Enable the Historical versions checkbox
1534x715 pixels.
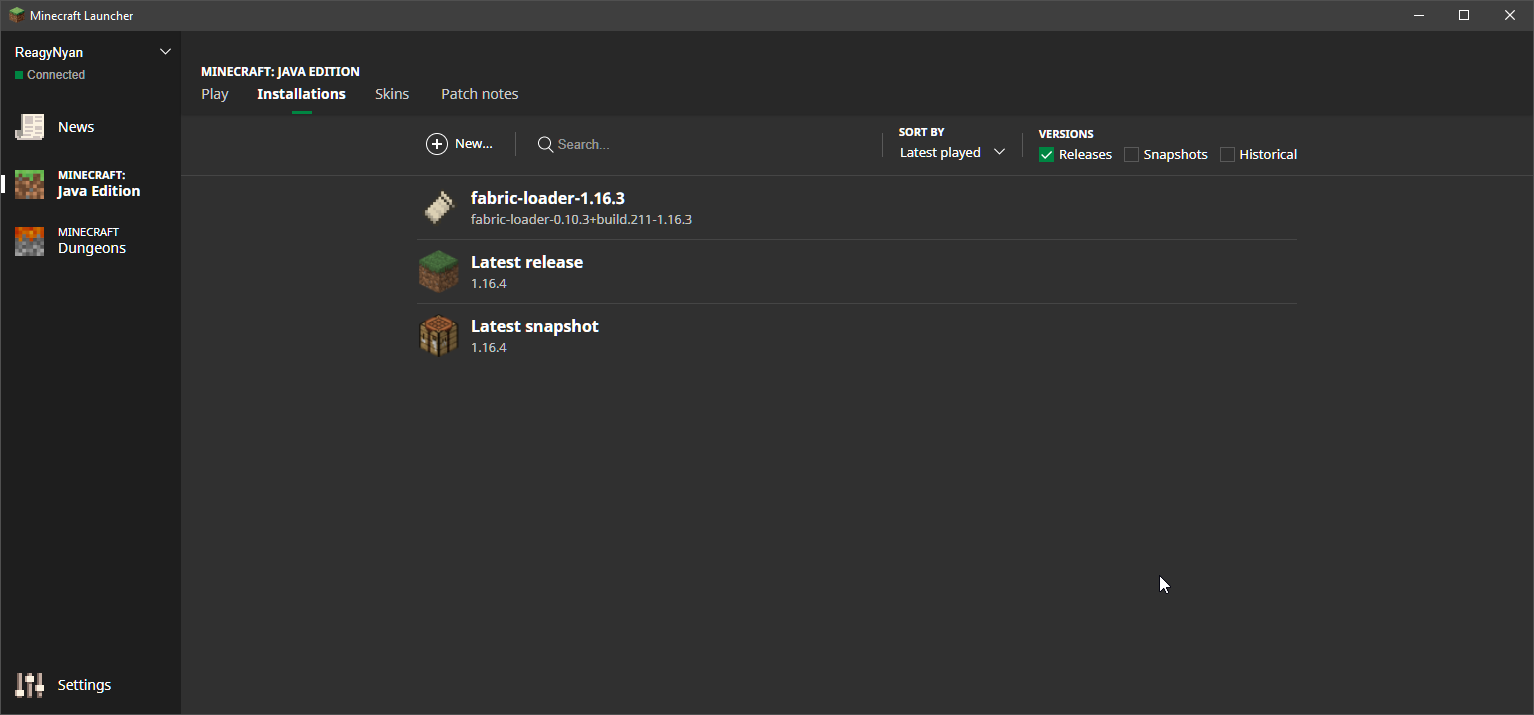click(1227, 154)
